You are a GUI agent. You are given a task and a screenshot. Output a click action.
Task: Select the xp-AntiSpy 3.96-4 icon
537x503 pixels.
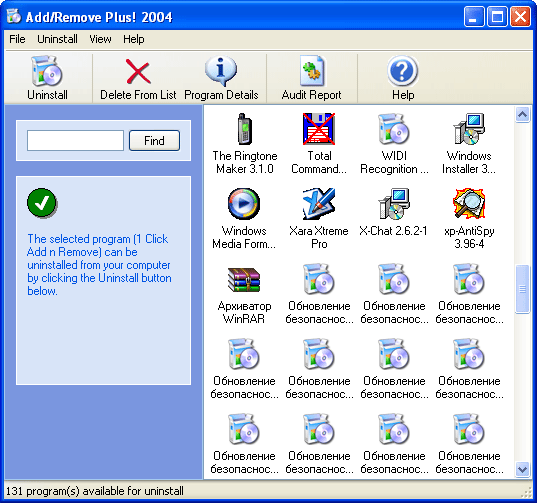point(469,203)
